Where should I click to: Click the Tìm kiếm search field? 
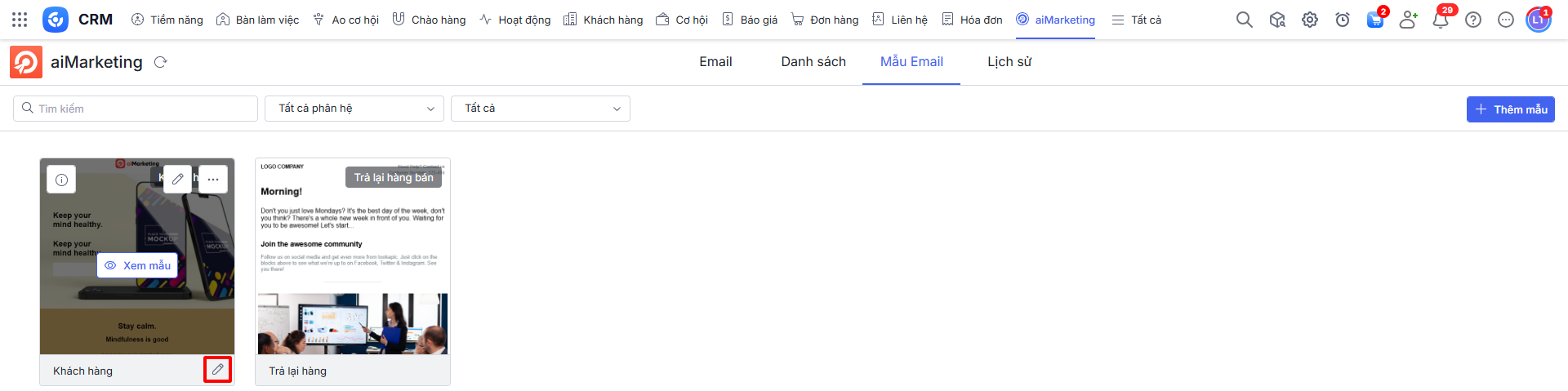[136, 109]
